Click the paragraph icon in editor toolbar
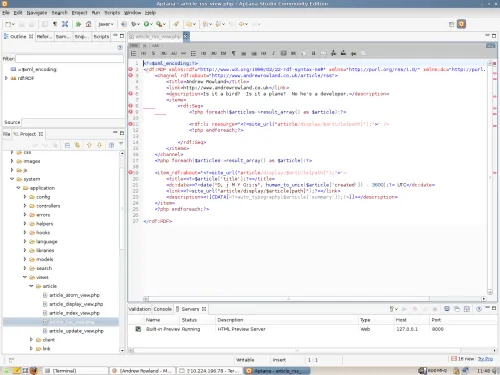Screen dimensions: 500x375 (x=233, y=53)
